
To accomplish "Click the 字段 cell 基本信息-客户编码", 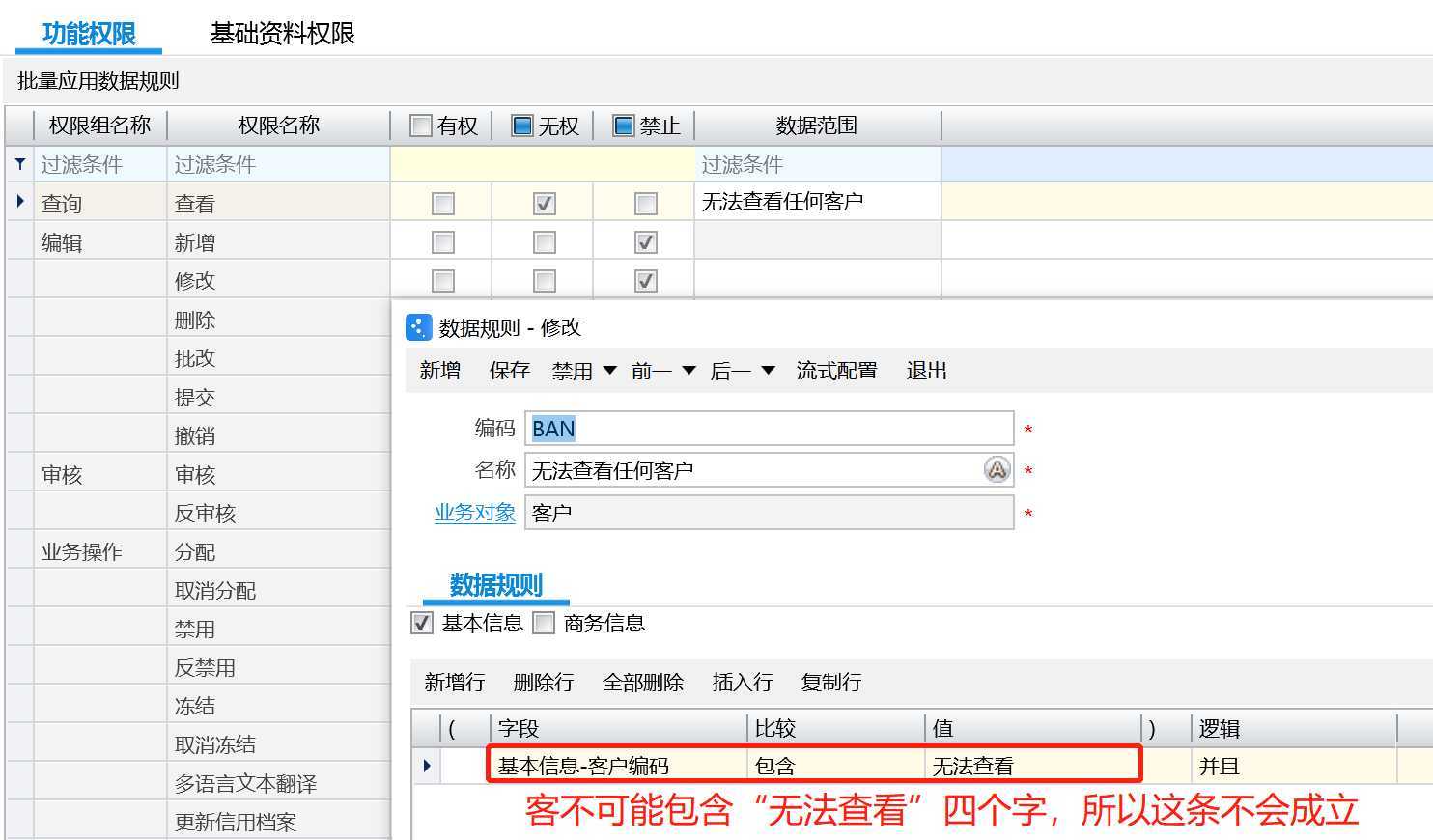I will pyautogui.click(x=618, y=766).
